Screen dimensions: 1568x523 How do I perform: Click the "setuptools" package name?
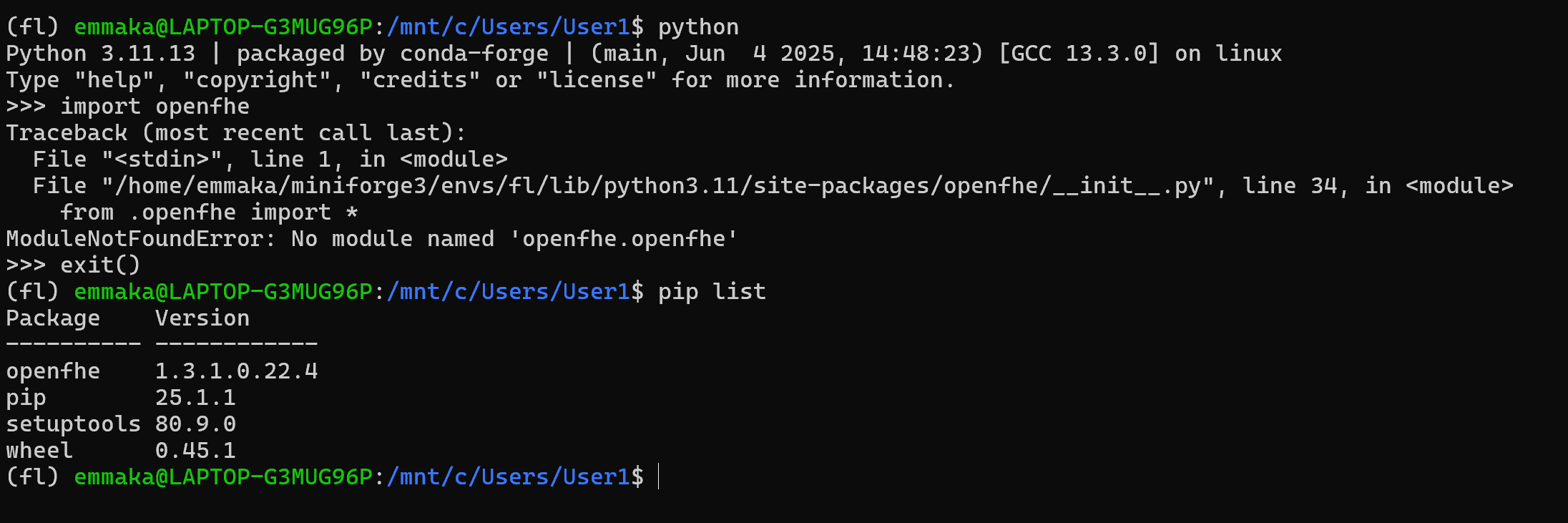(x=73, y=424)
